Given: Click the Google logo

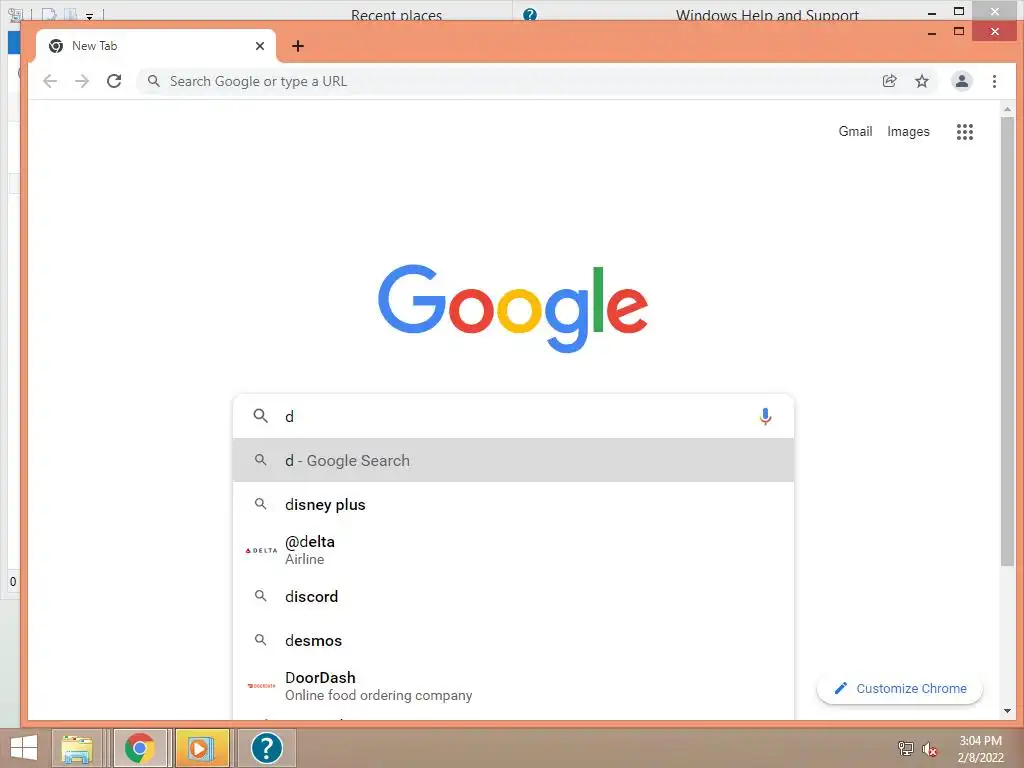Looking at the screenshot, I should (513, 308).
